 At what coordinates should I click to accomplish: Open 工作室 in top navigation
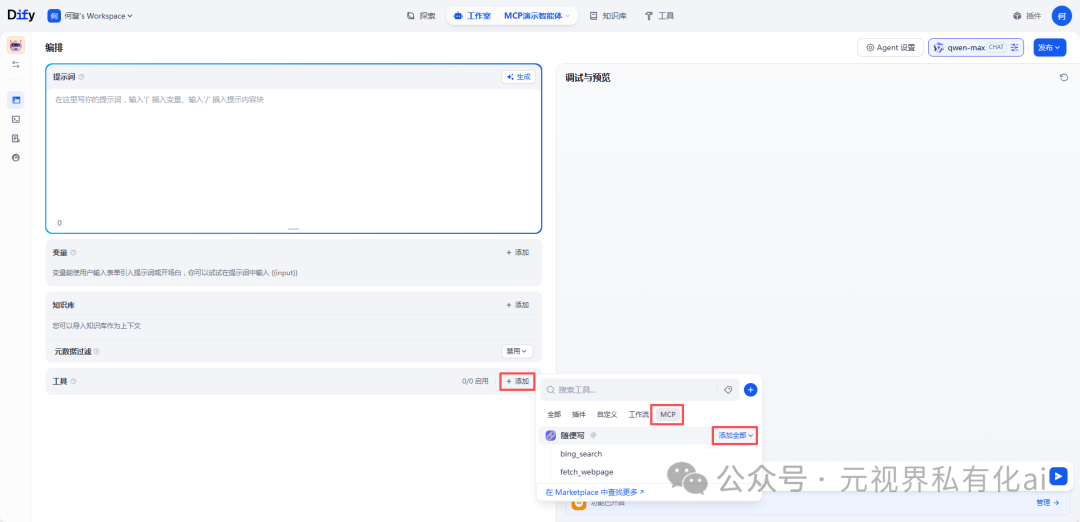pos(472,16)
